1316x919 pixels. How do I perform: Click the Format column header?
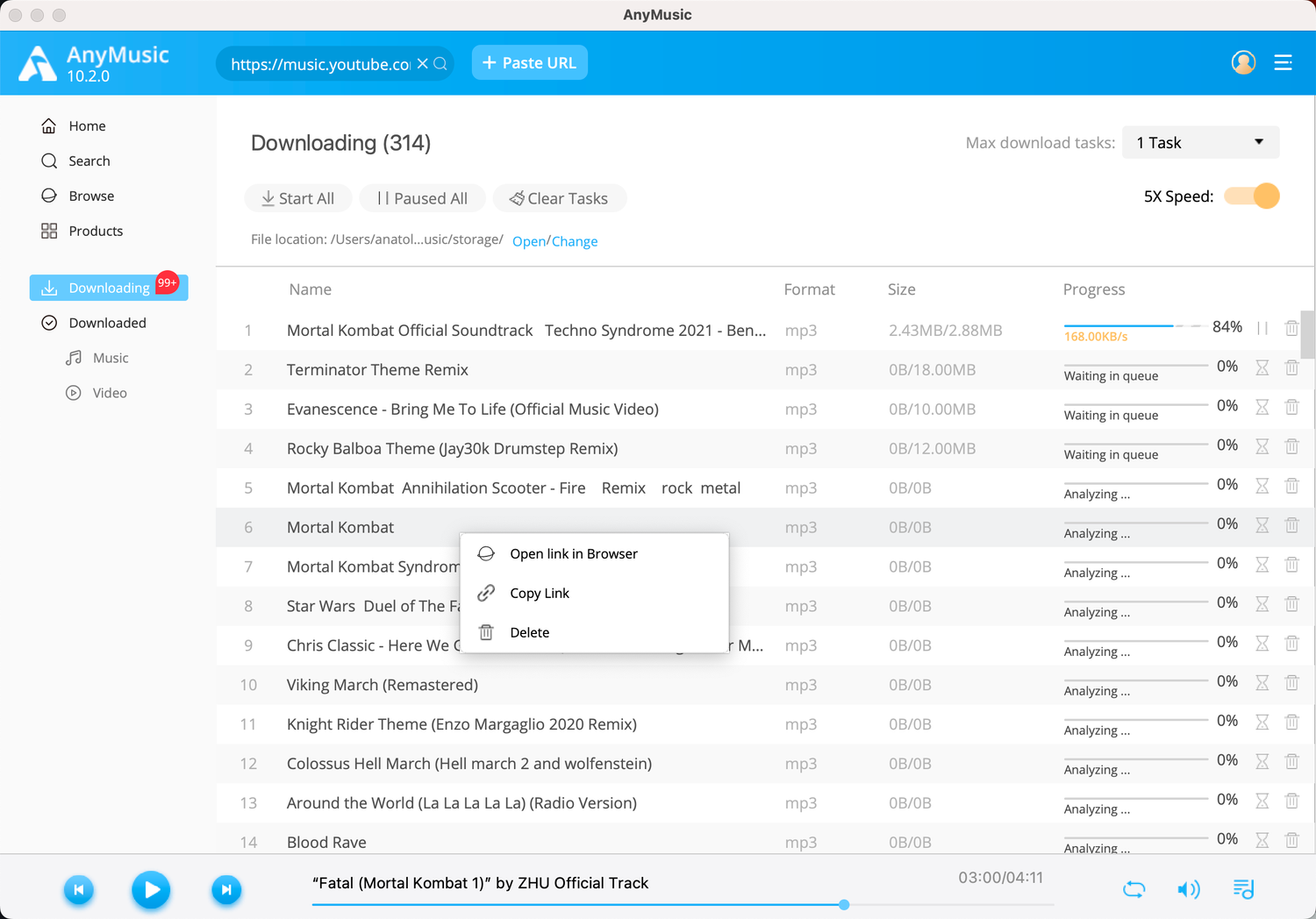tap(809, 289)
